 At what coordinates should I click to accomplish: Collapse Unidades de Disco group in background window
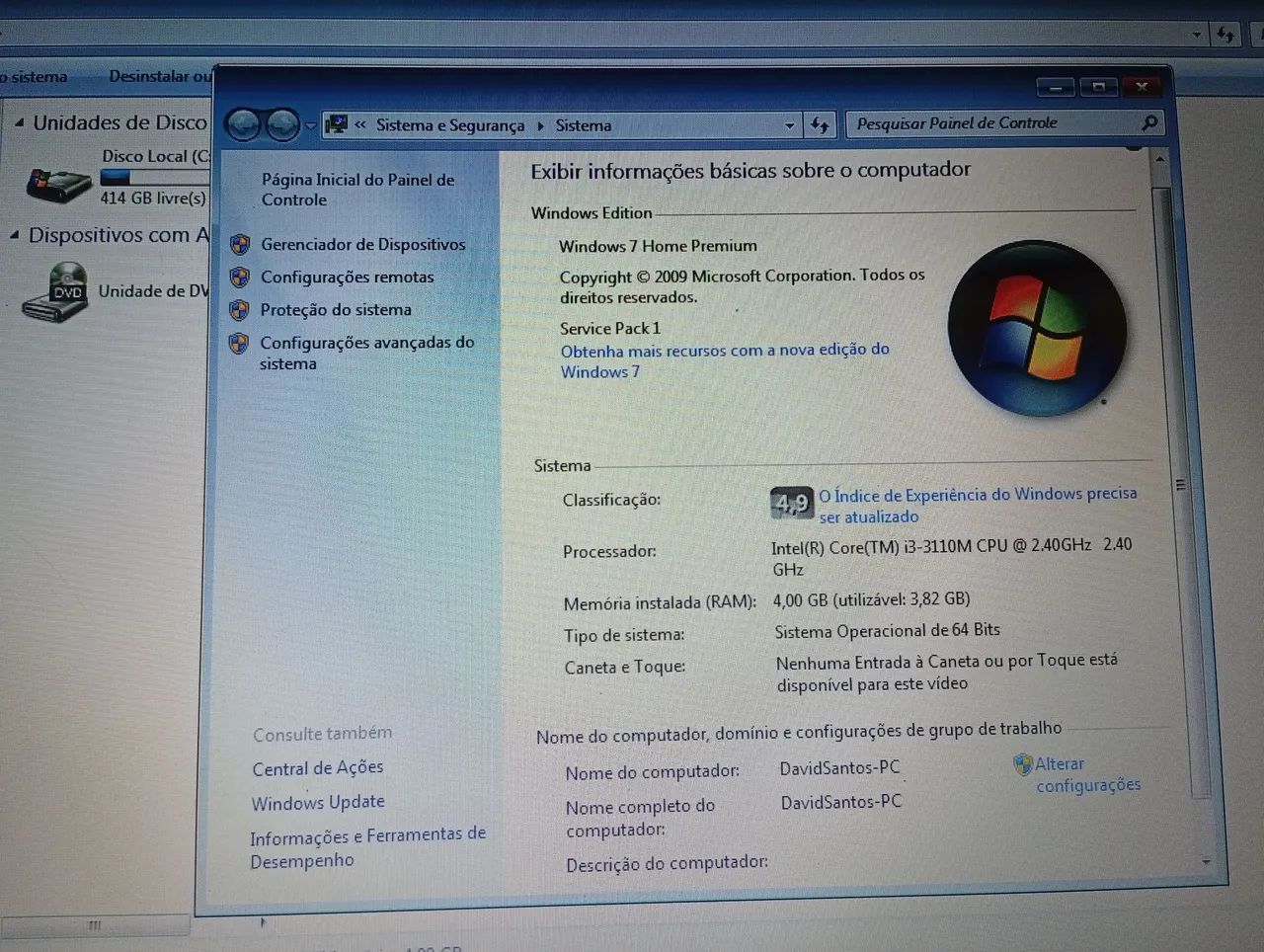(x=20, y=123)
